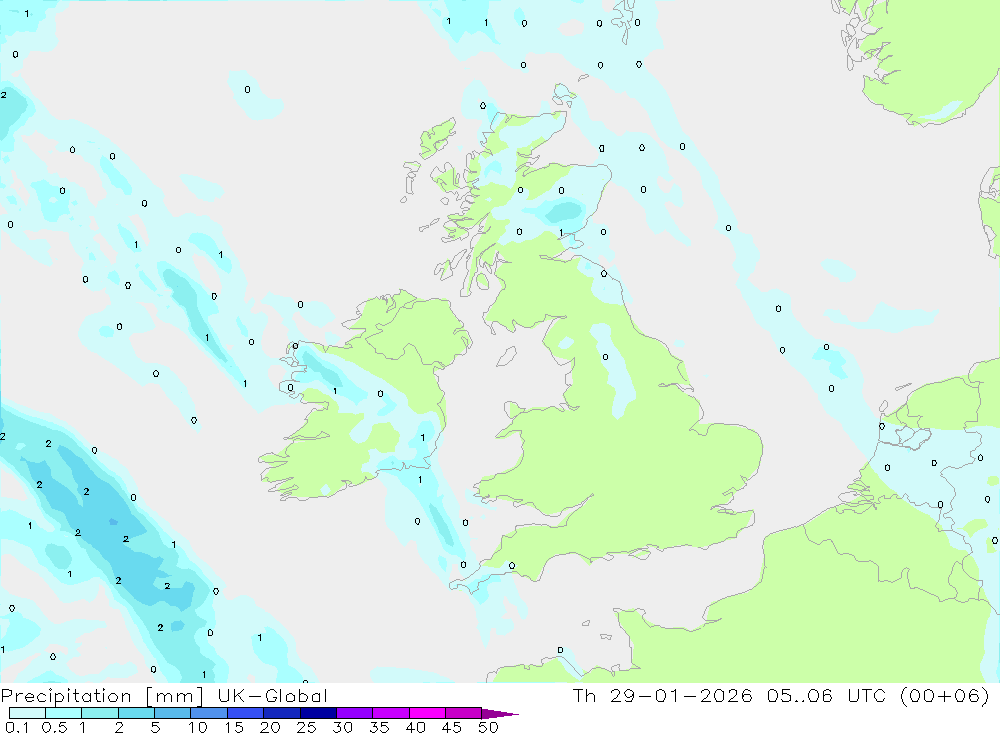Click the 0.1–0.5 mm palest cyan legend swatch

(x=27, y=713)
